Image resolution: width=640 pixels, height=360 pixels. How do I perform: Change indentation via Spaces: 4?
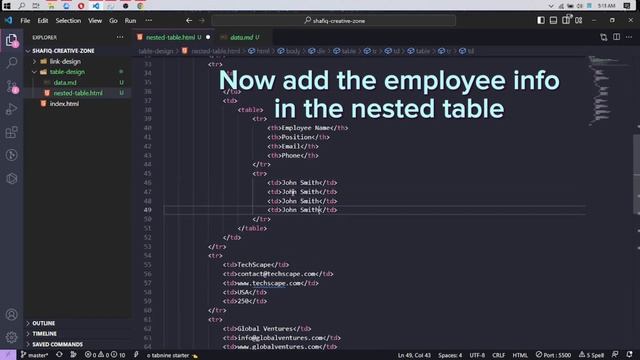point(450,355)
